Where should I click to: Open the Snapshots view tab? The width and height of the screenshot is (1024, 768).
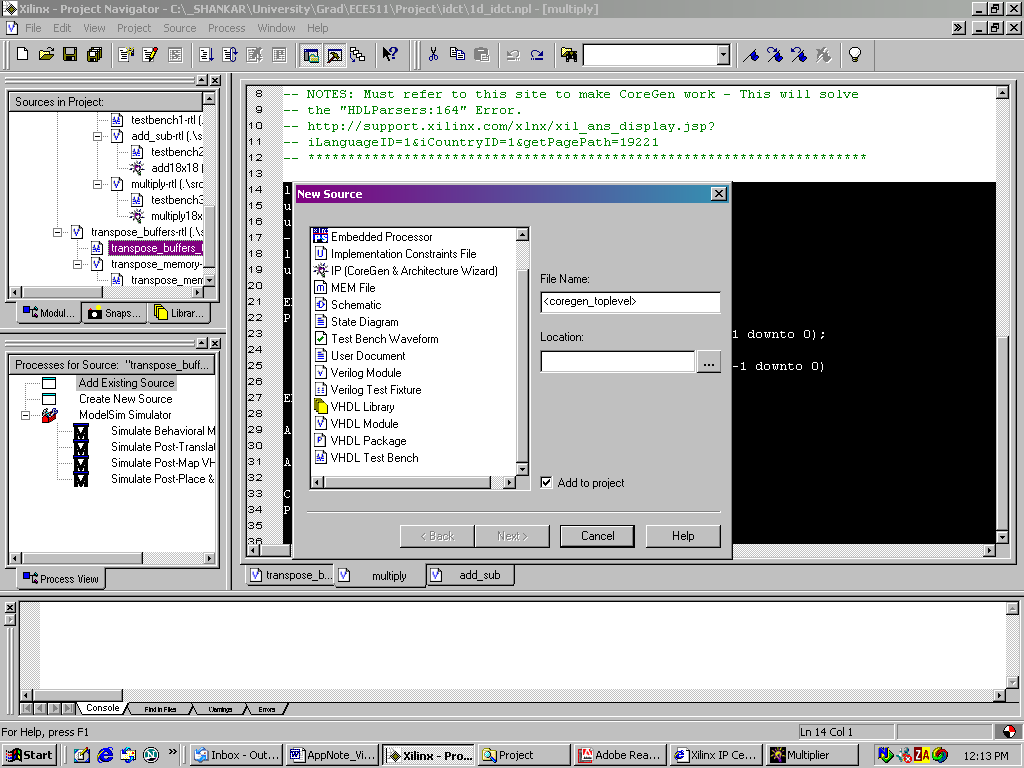click(x=111, y=313)
